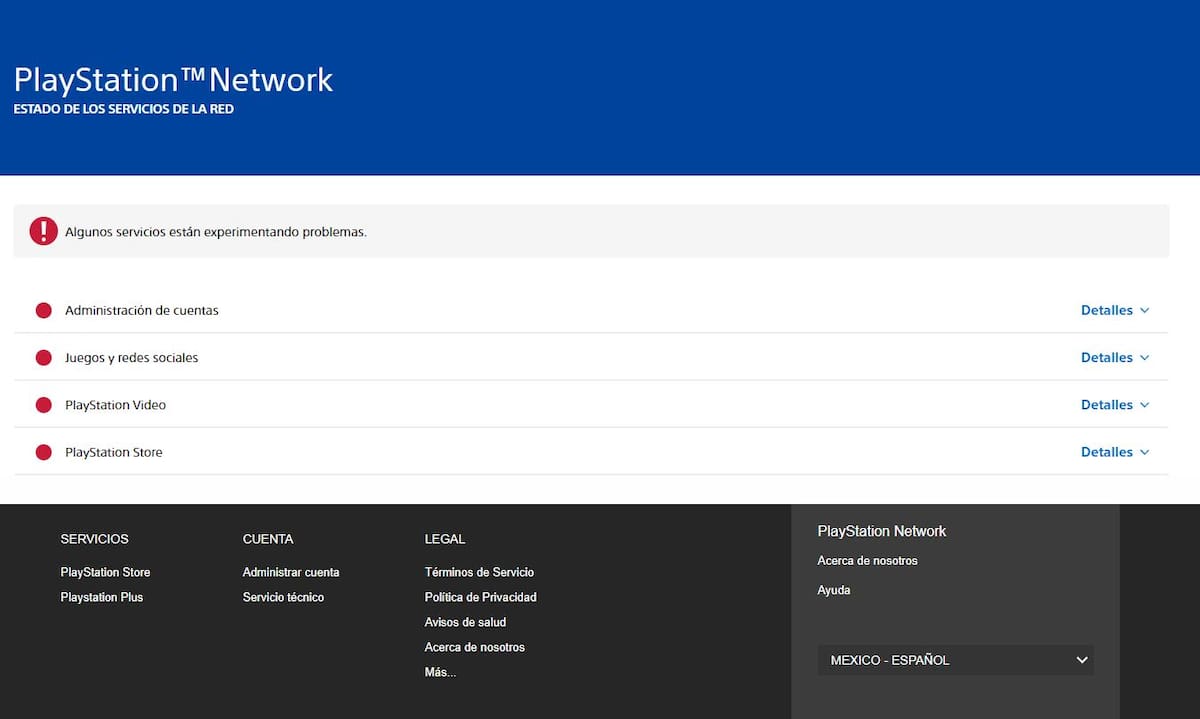1200x719 pixels.
Task: Select the PlayStation Store service row label
Action: click(x=114, y=452)
